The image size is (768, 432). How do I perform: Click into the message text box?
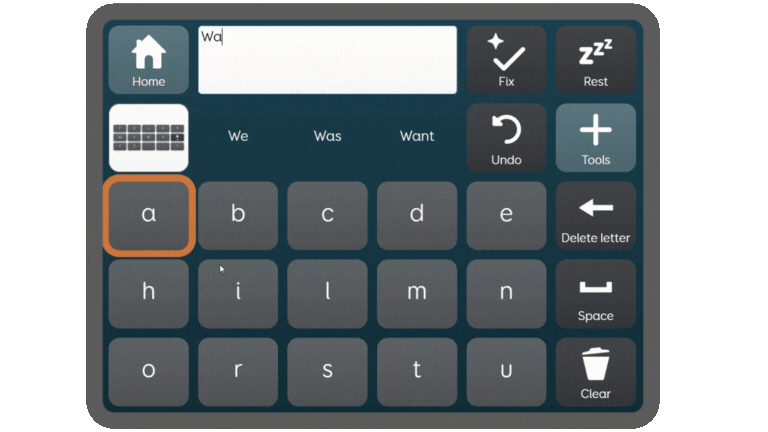(x=327, y=60)
